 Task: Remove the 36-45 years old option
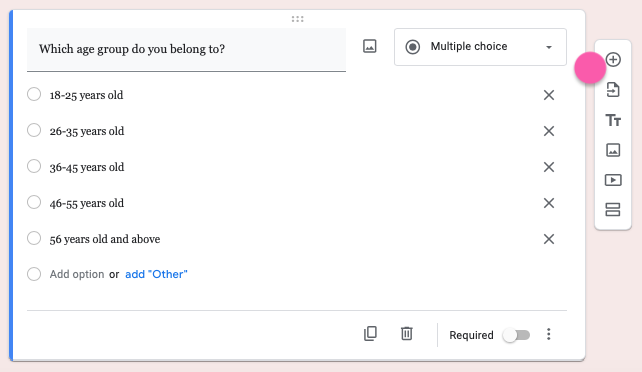coord(549,167)
